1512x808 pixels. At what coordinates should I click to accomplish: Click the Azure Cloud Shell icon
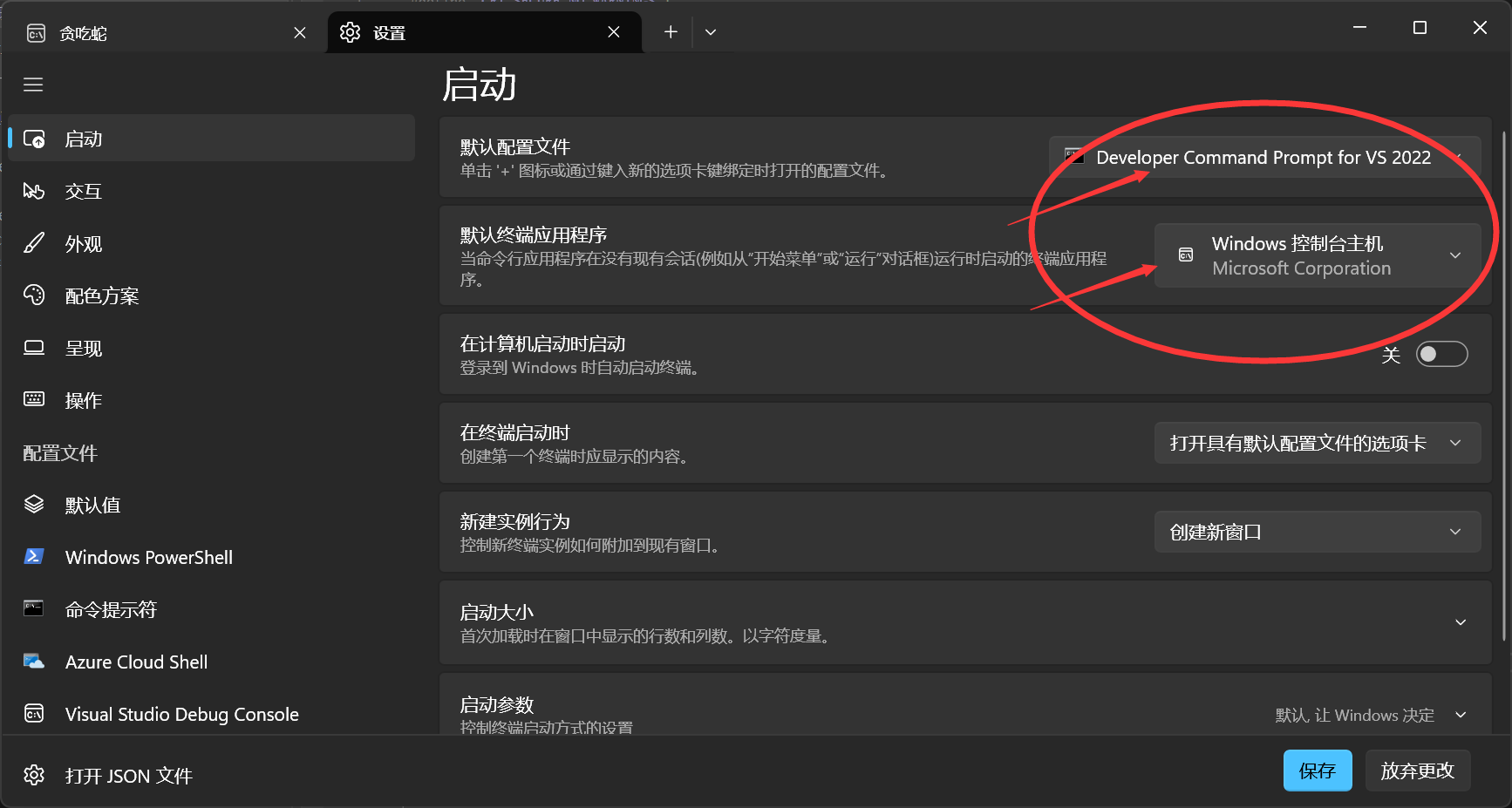click(34, 661)
